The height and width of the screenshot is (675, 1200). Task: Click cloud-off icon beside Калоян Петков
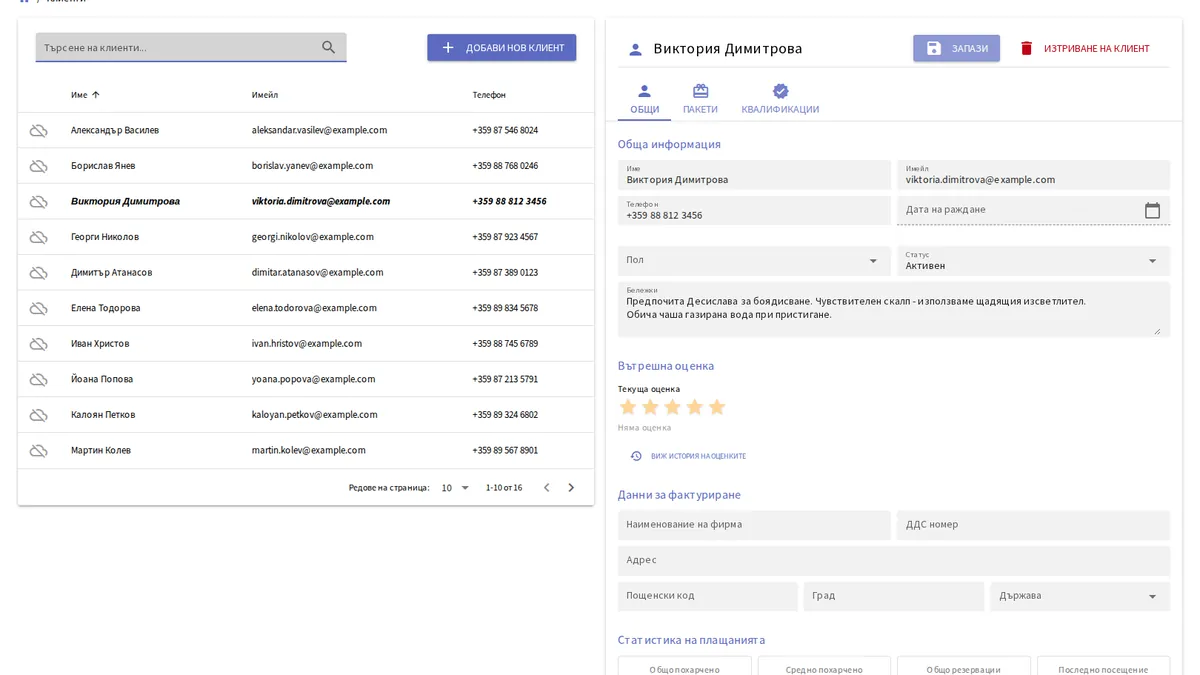coord(38,415)
